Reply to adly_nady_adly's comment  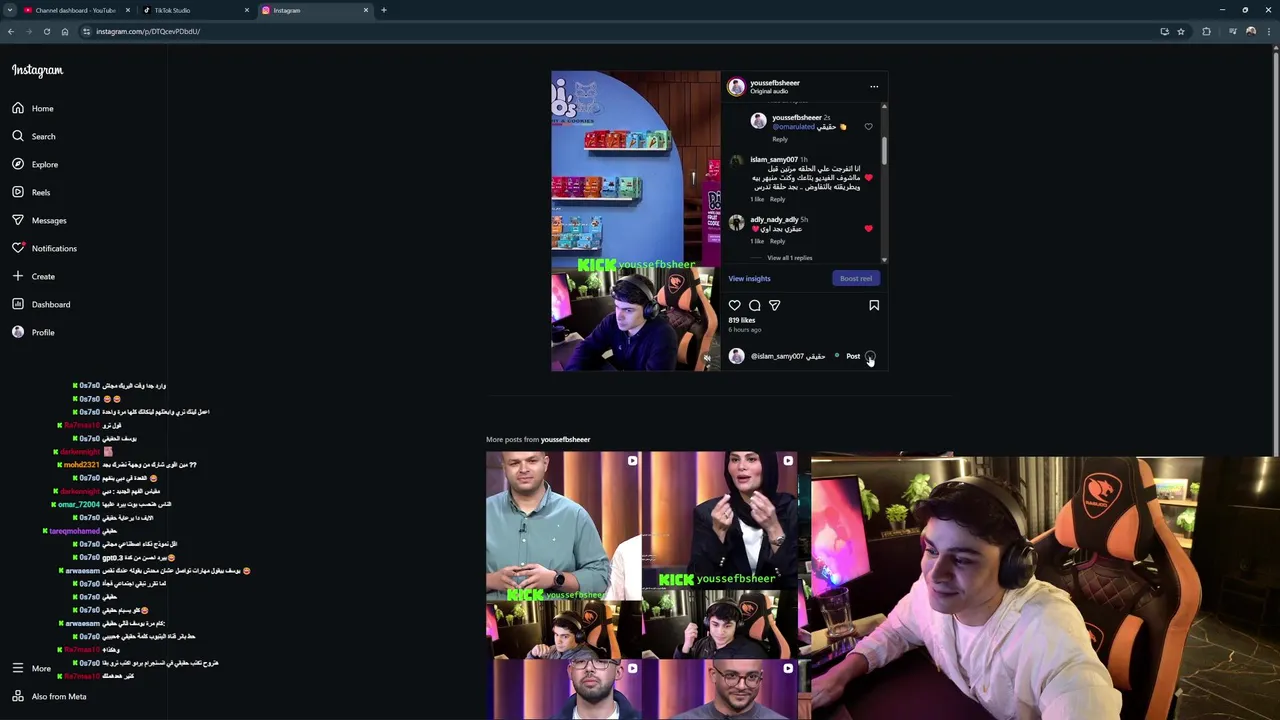777,241
